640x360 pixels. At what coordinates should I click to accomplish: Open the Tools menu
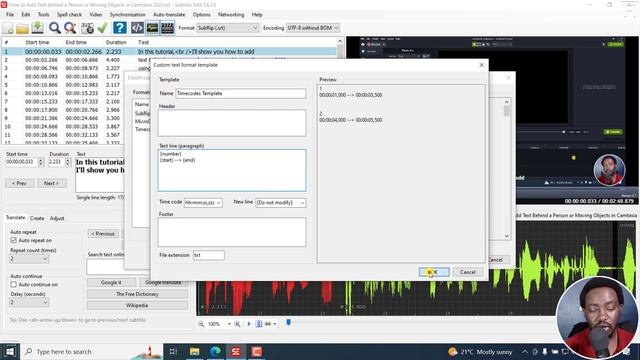(x=43, y=14)
